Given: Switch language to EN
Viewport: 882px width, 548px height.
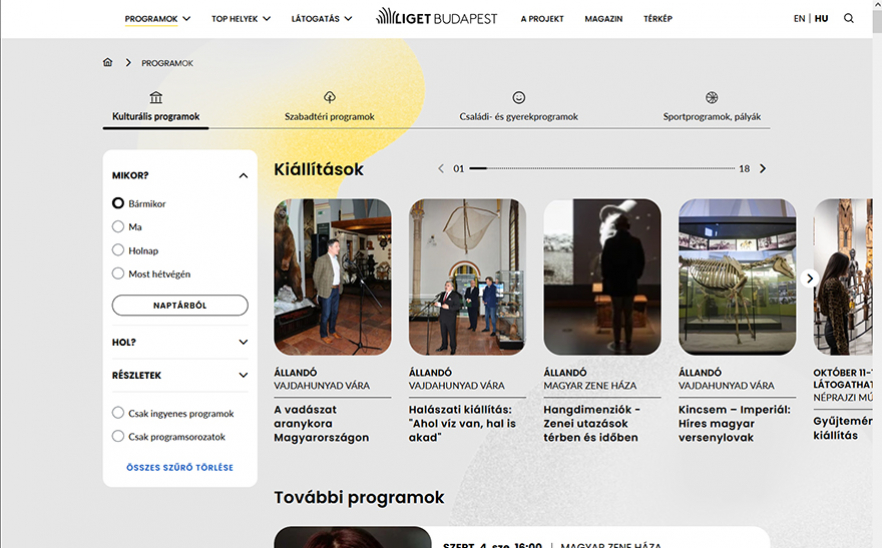Looking at the screenshot, I should [x=799, y=19].
